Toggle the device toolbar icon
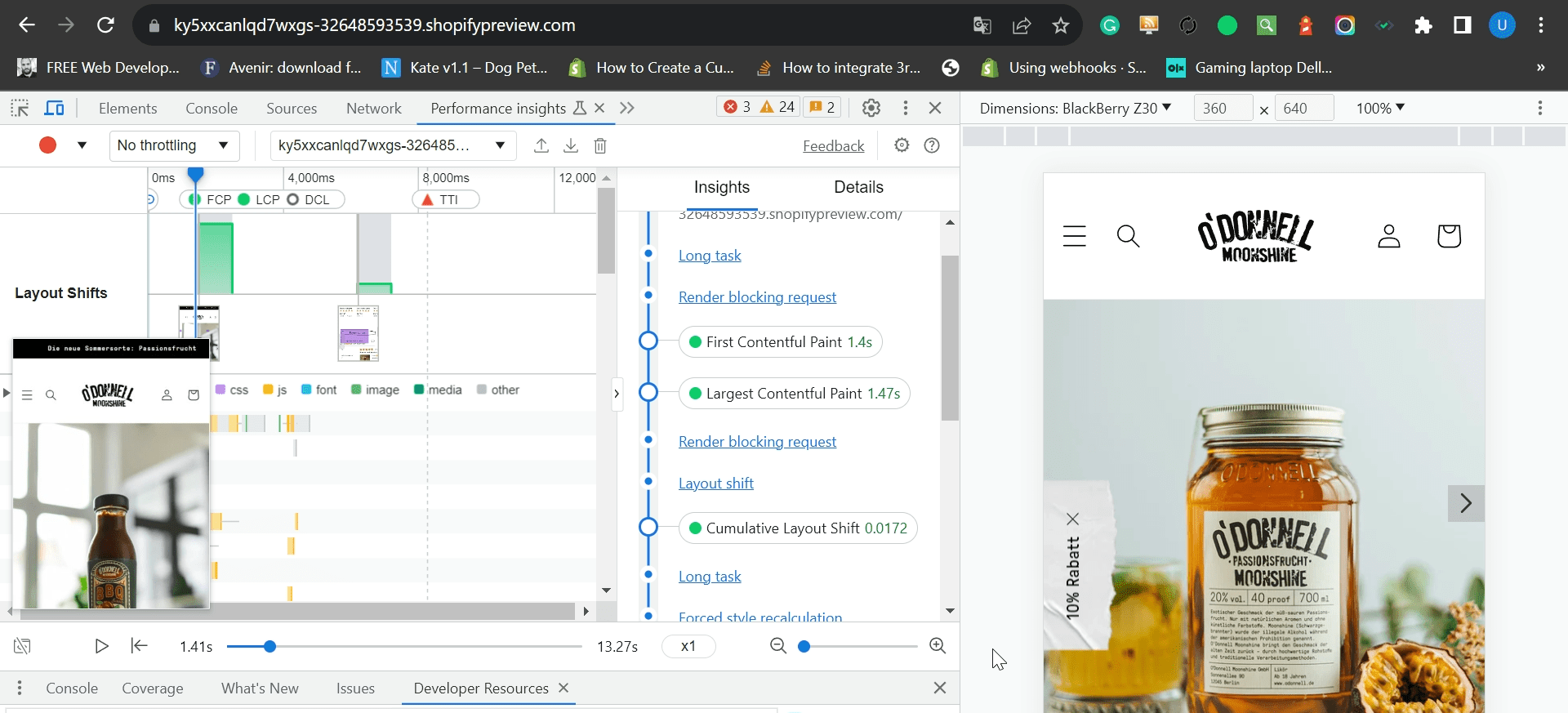The width and height of the screenshot is (1568, 713). point(54,108)
